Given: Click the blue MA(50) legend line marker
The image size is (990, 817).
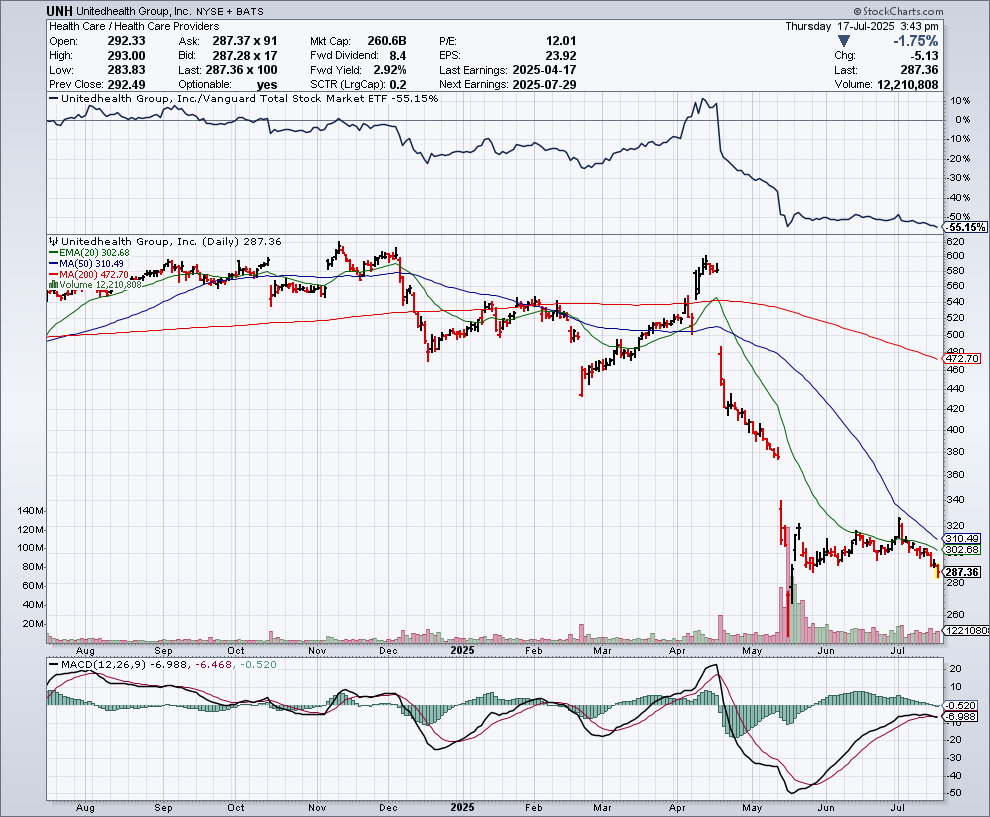Looking at the screenshot, I should (54, 263).
